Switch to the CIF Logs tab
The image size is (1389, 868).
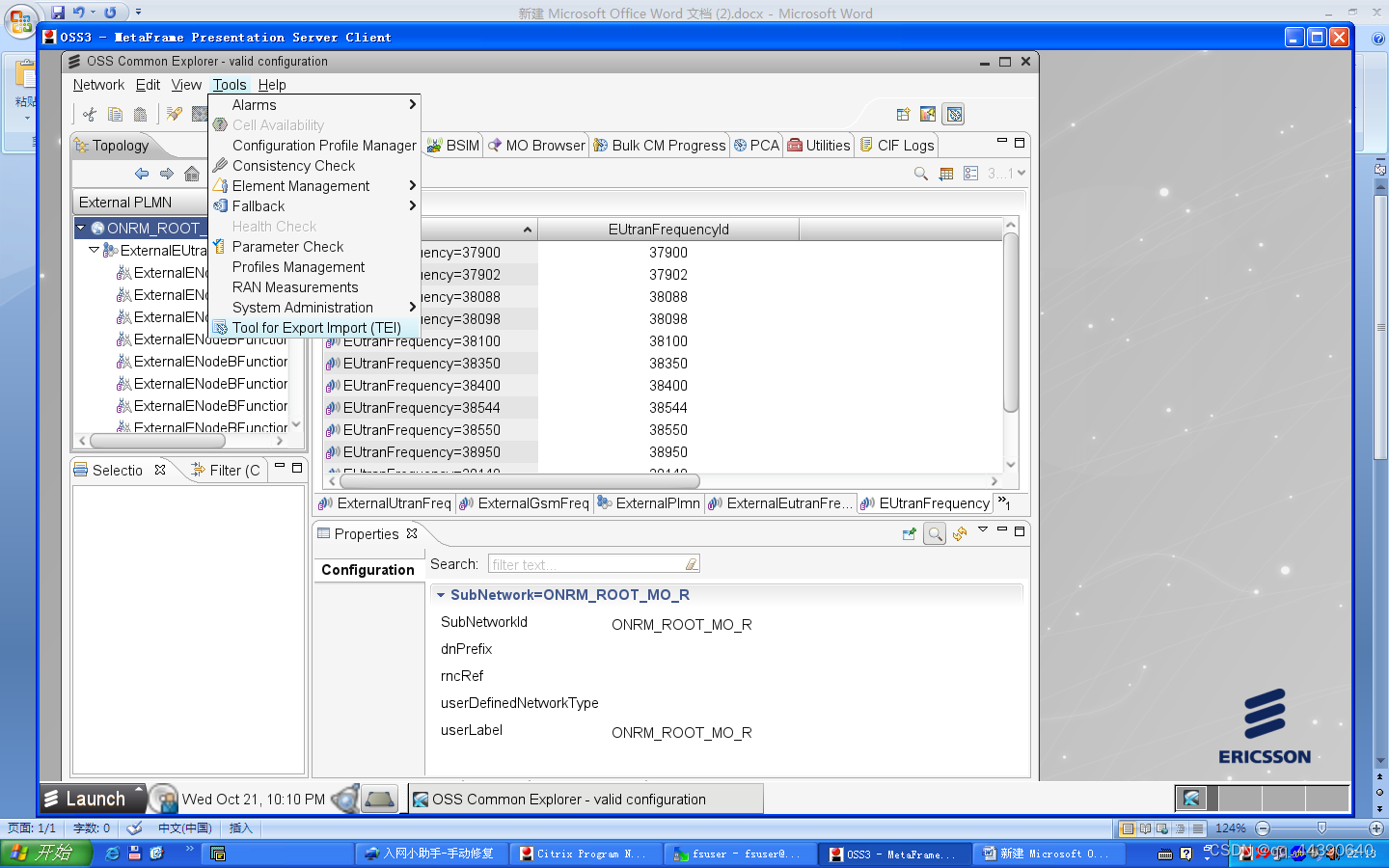[897, 145]
